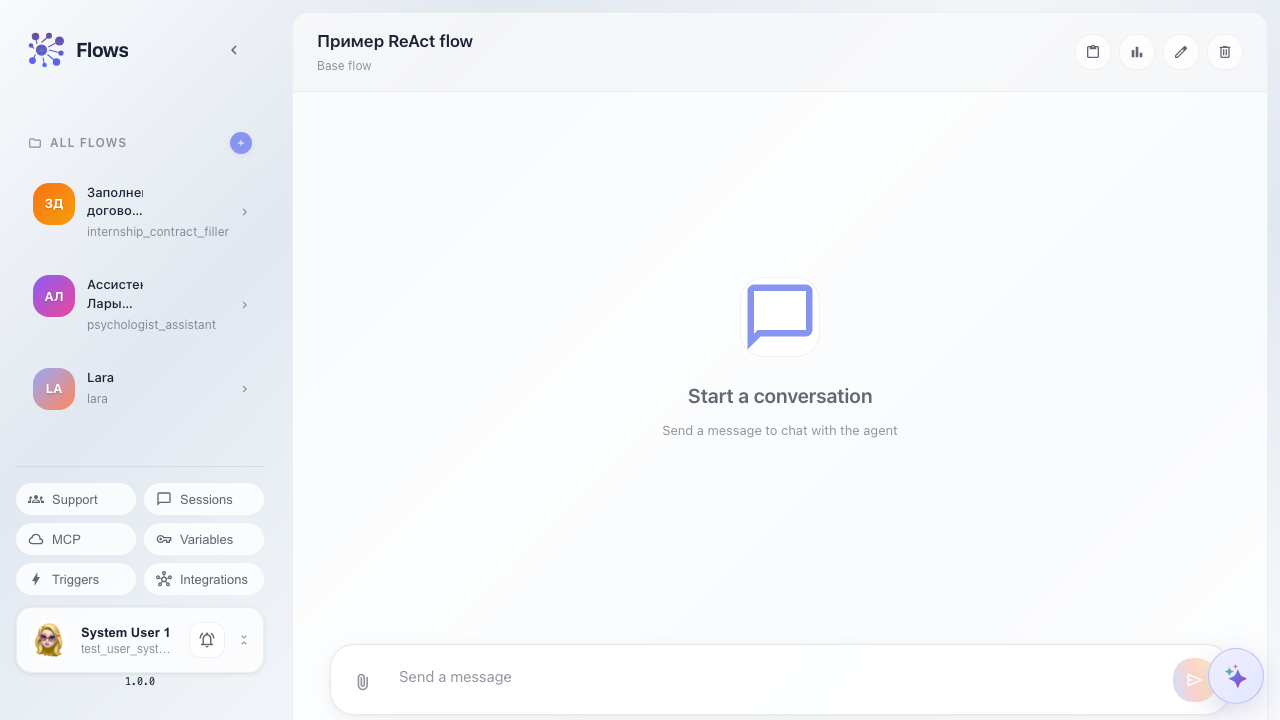Attach a file with paperclip icon
The height and width of the screenshot is (720, 1280).
[x=363, y=681]
